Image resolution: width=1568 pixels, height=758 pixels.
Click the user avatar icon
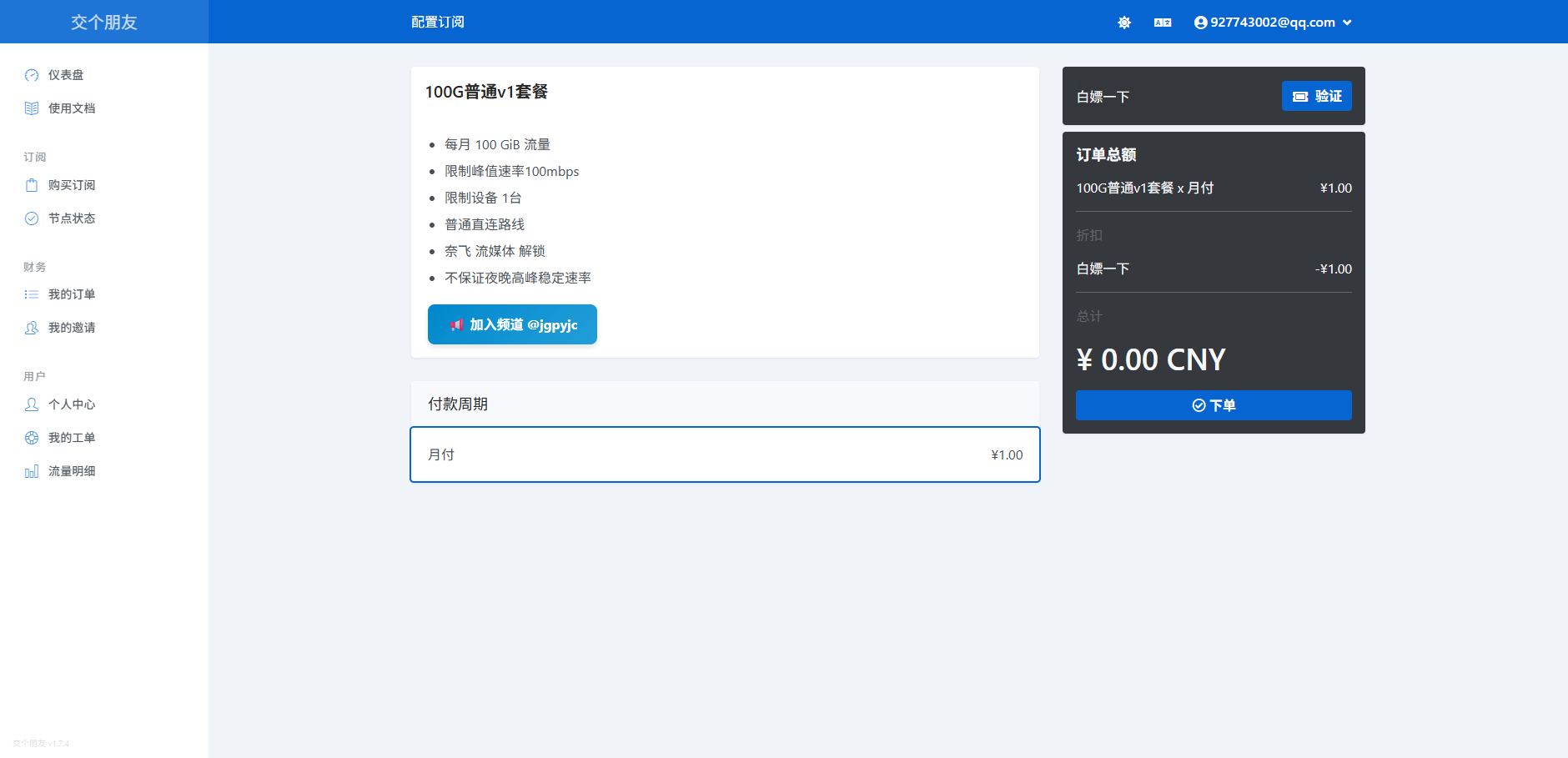tap(1200, 23)
